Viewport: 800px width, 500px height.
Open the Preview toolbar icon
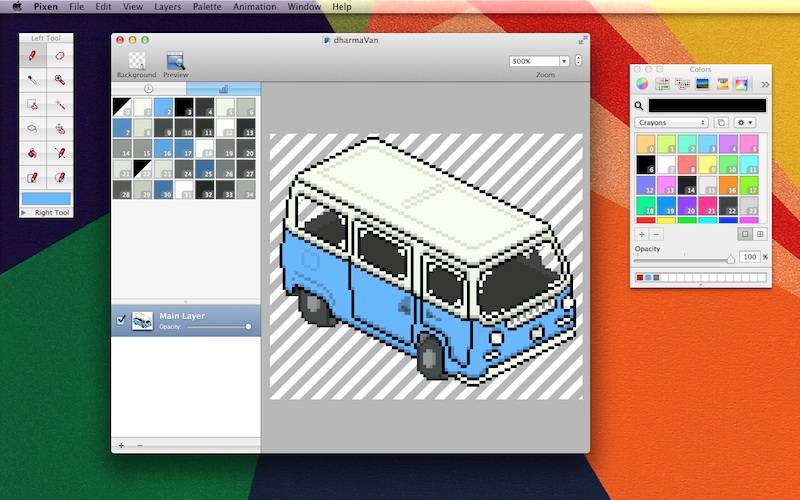click(x=176, y=64)
